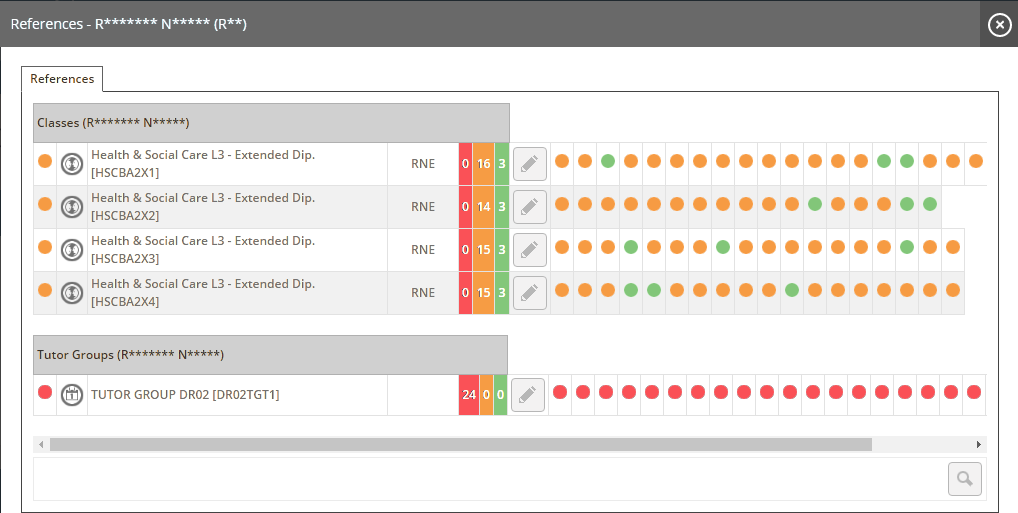Click pencil edit icon for Tutor Group DR02
1018x513 pixels.
[528, 395]
